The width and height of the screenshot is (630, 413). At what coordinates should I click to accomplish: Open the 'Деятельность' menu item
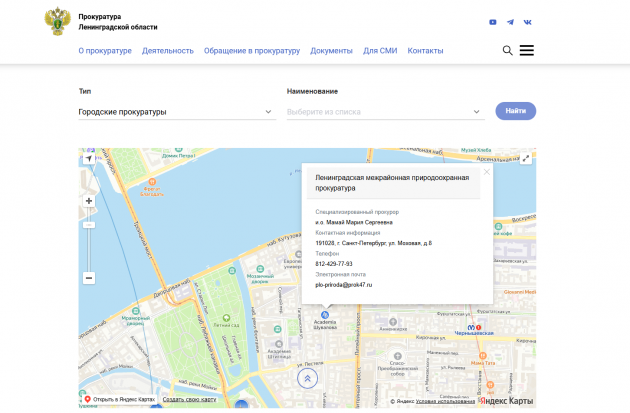pos(168,51)
